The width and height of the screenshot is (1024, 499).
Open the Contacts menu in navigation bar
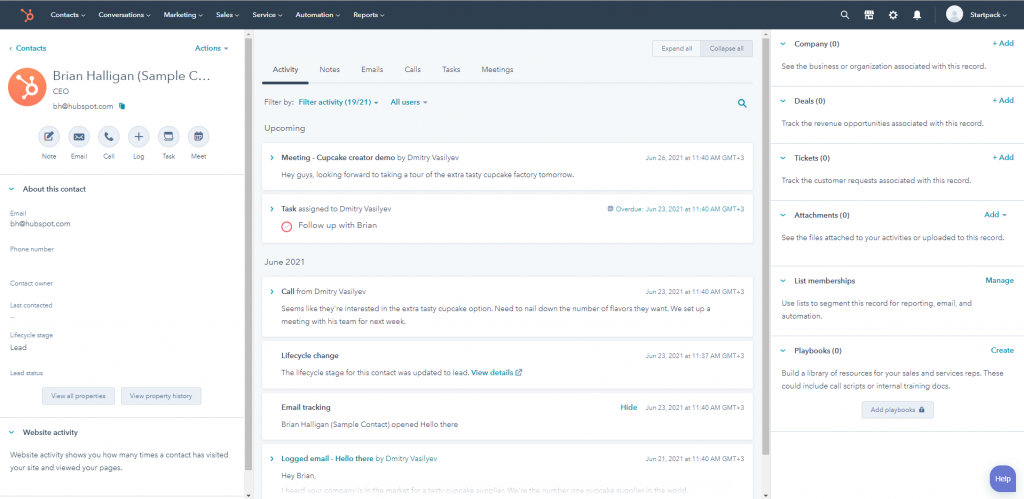point(68,14)
